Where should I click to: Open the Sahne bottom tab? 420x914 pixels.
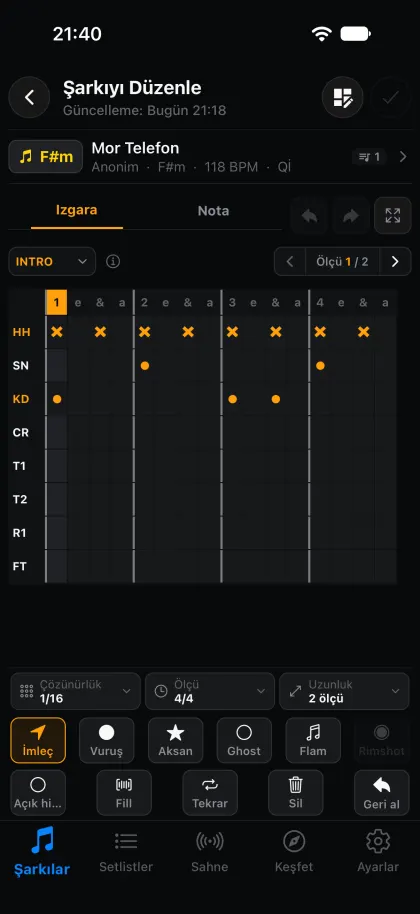point(210,852)
